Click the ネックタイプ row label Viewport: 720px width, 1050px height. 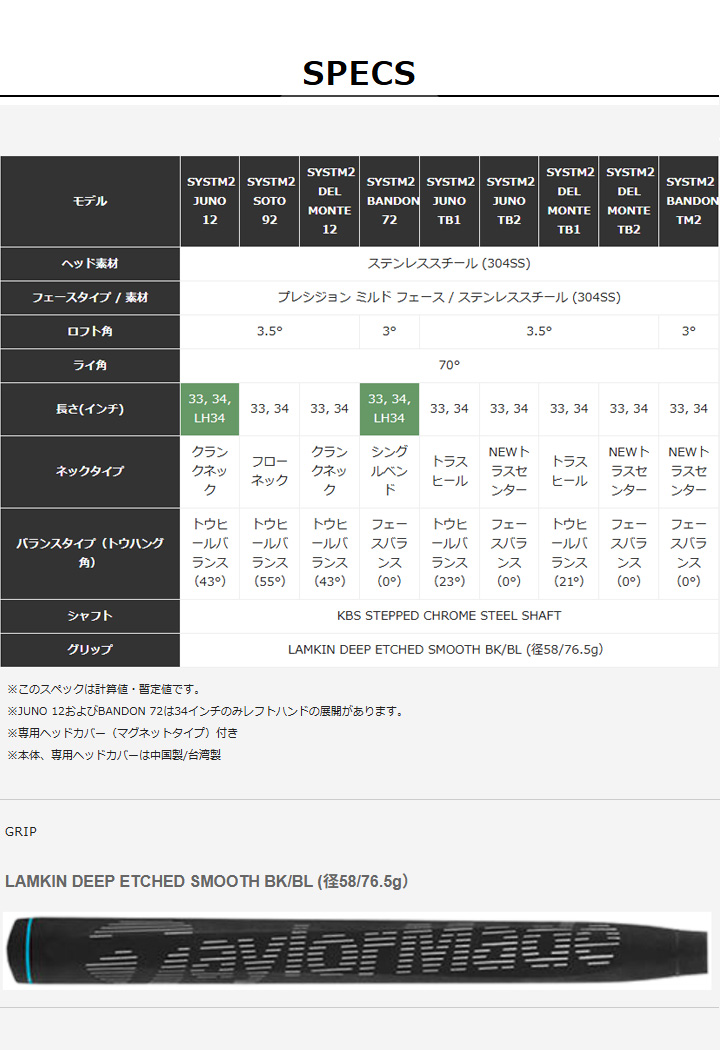pos(90,471)
